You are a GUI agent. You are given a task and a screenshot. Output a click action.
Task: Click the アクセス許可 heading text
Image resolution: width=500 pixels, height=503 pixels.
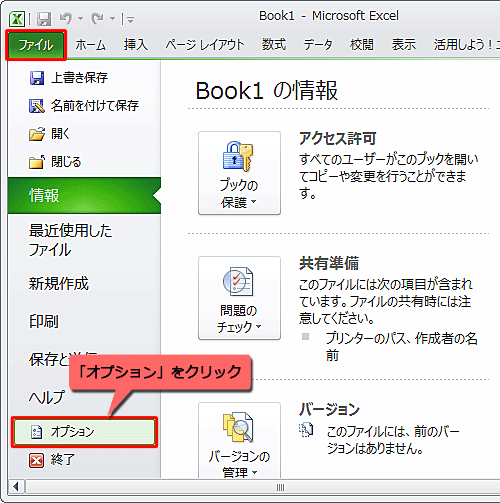pyautogui.click(x=337, y=138)
